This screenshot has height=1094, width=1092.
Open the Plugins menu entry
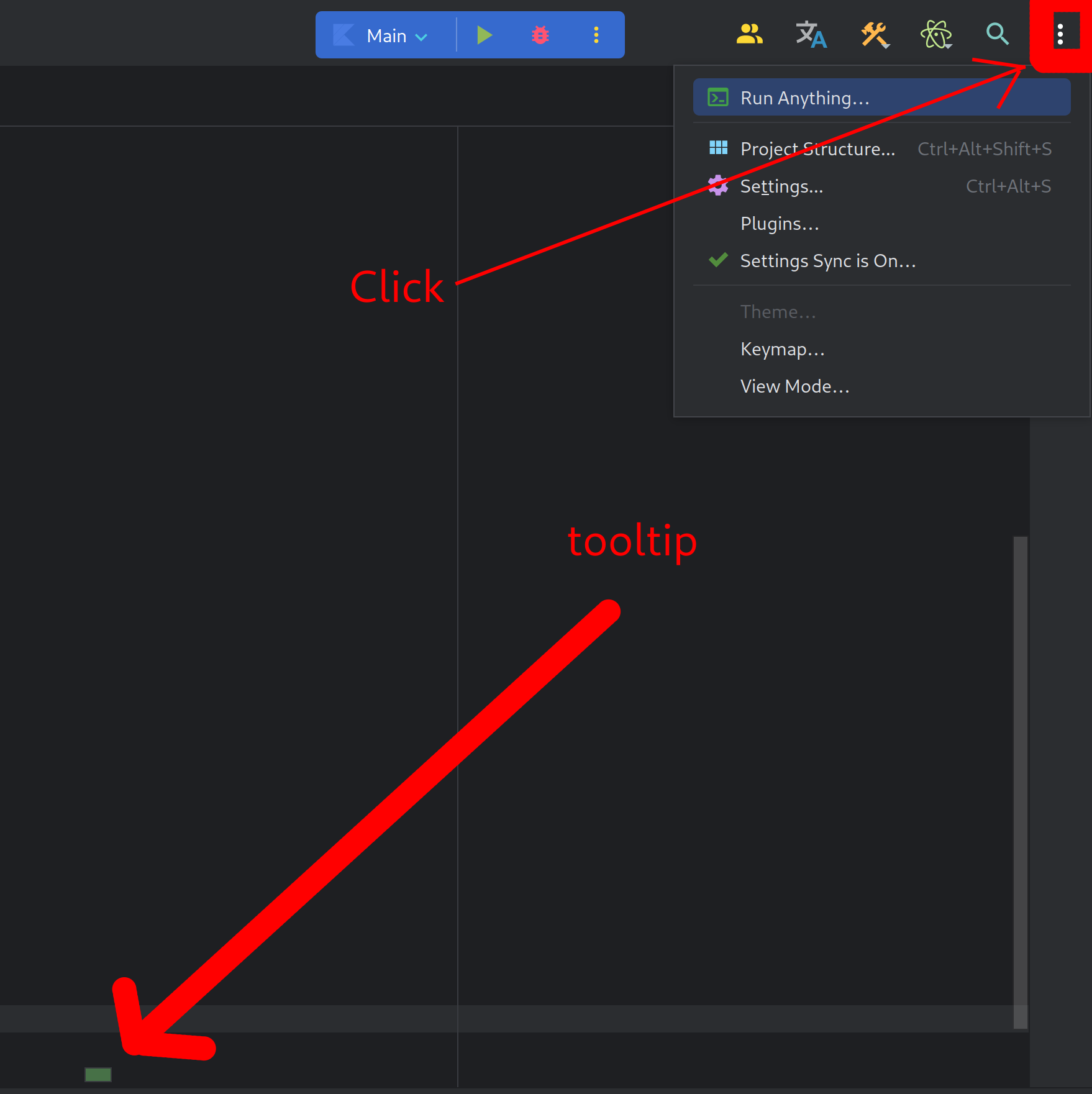tap(779, 223)
